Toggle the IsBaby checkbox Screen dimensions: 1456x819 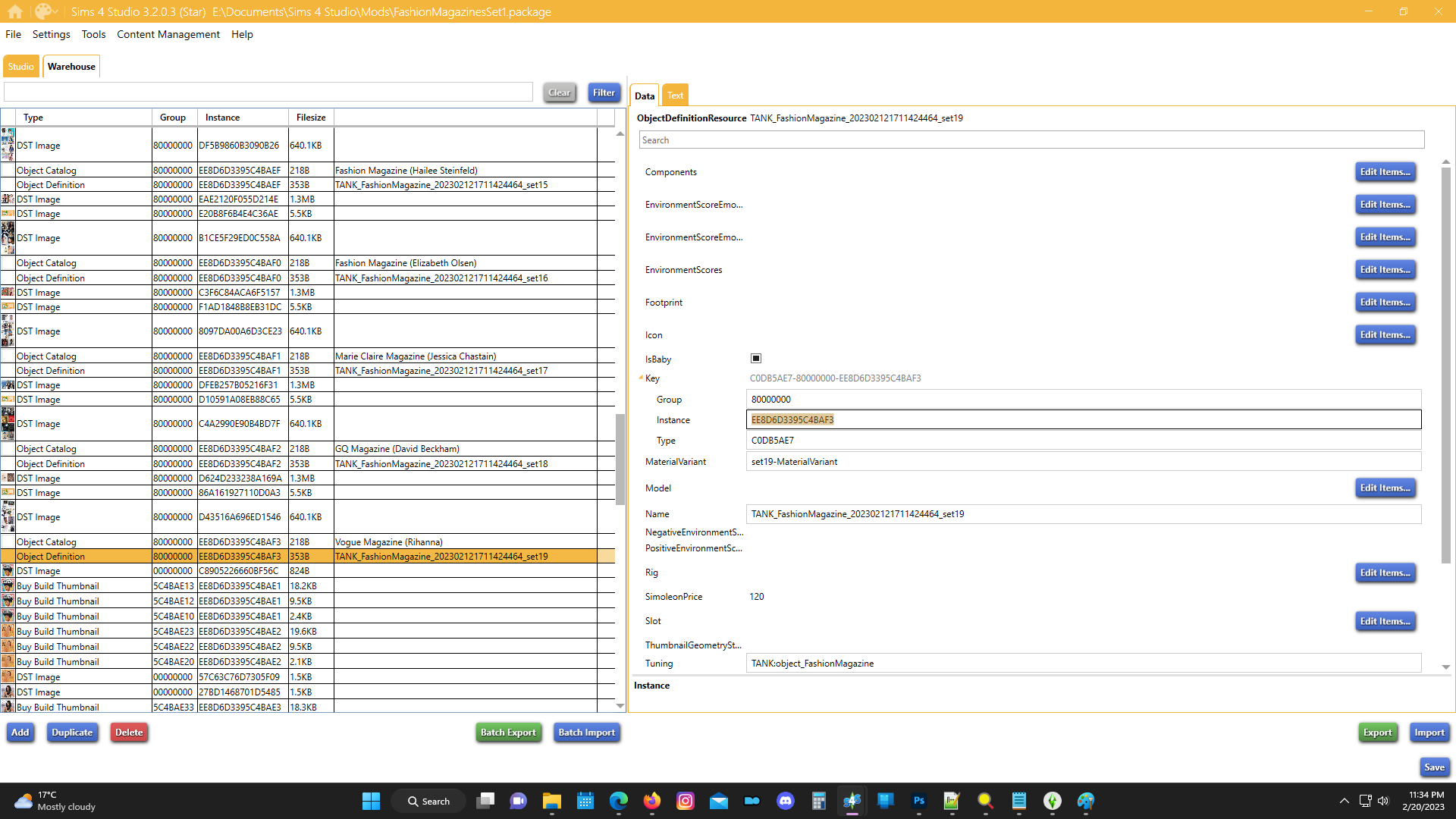(x=756, y=359)
